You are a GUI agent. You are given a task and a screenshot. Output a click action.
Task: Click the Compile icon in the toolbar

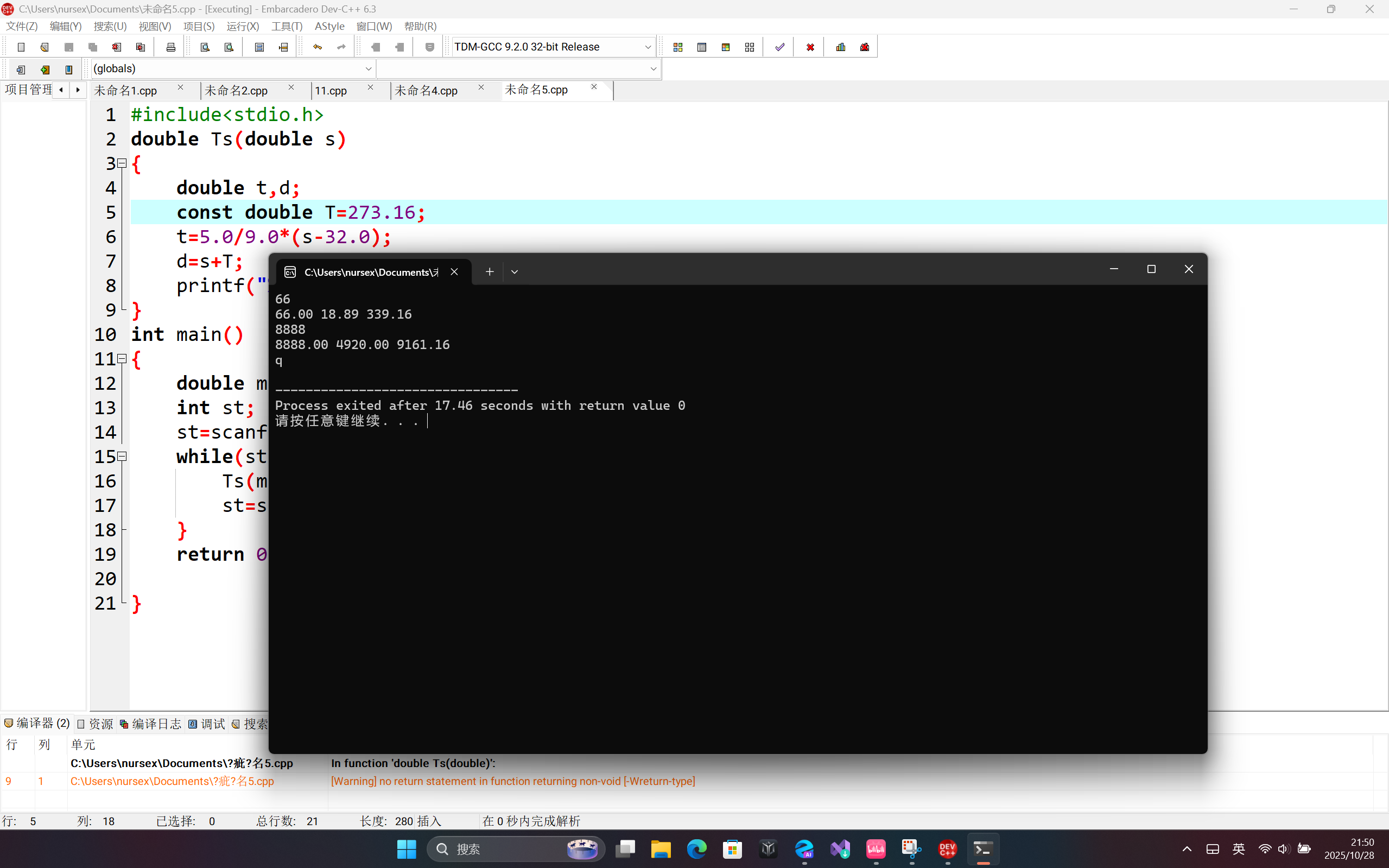(678, 47)
